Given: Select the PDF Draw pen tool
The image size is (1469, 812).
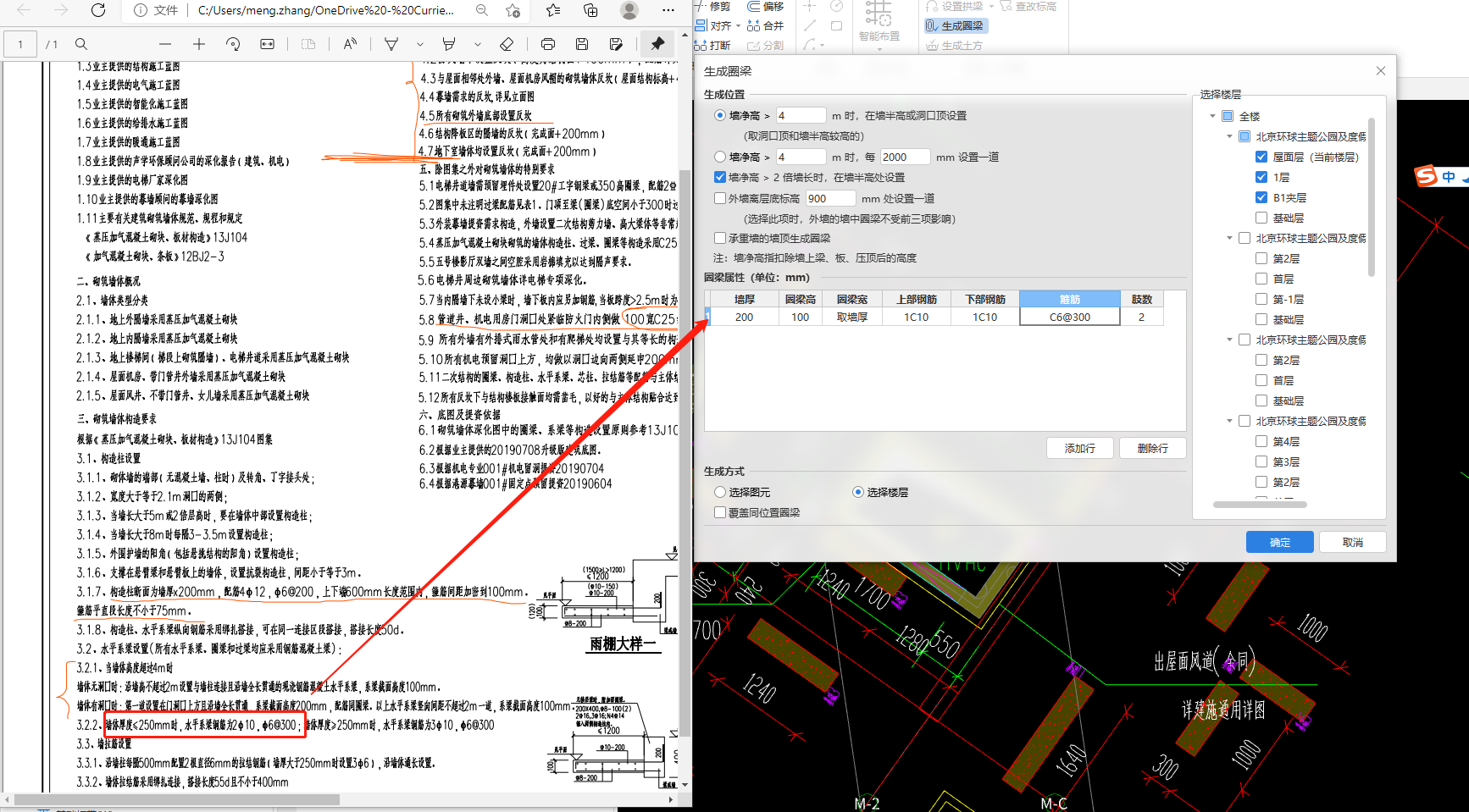Looking at the screenshot, I should [391, 44].
